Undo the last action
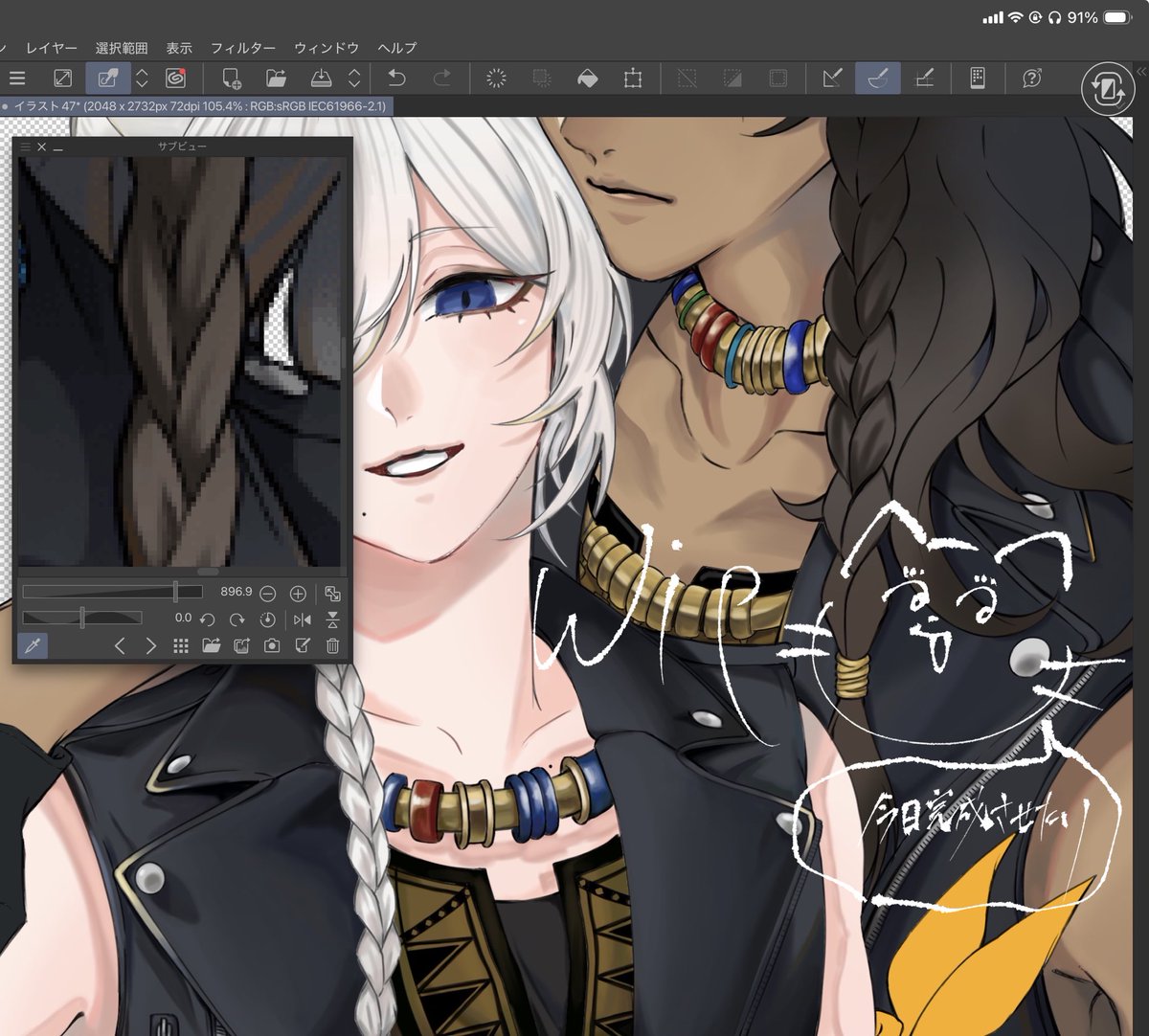This screenshot has height=1036, width=1149. click(x=396, y=79)
